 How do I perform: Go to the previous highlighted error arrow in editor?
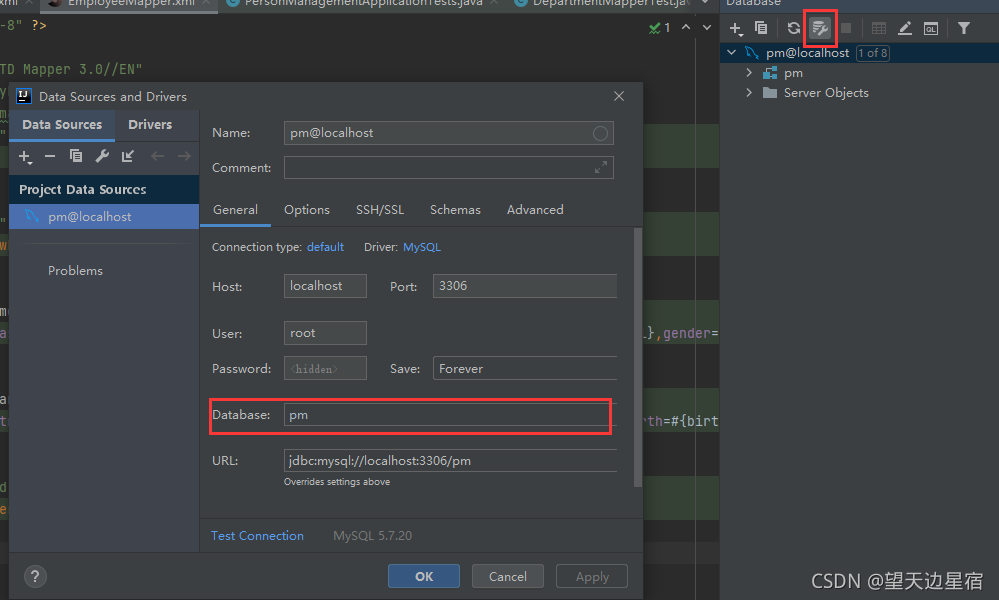[x=686, y=27]
